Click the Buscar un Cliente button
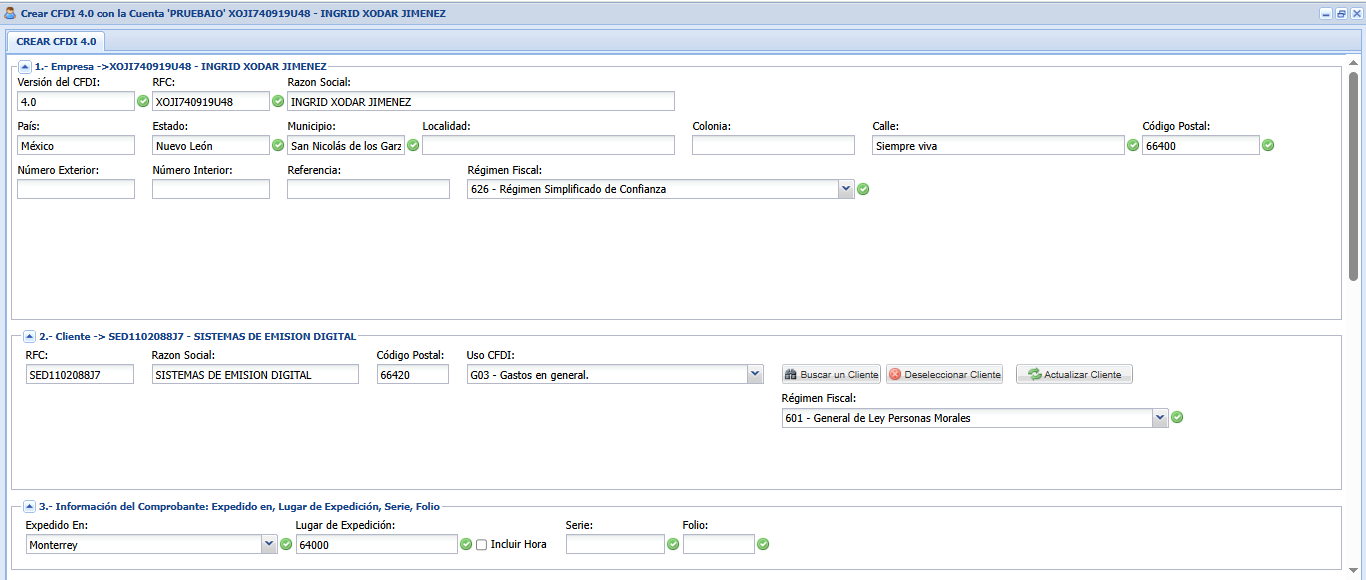Image resolution: width=1366 pixels, height=580 pixels. (x=831, y=375)
